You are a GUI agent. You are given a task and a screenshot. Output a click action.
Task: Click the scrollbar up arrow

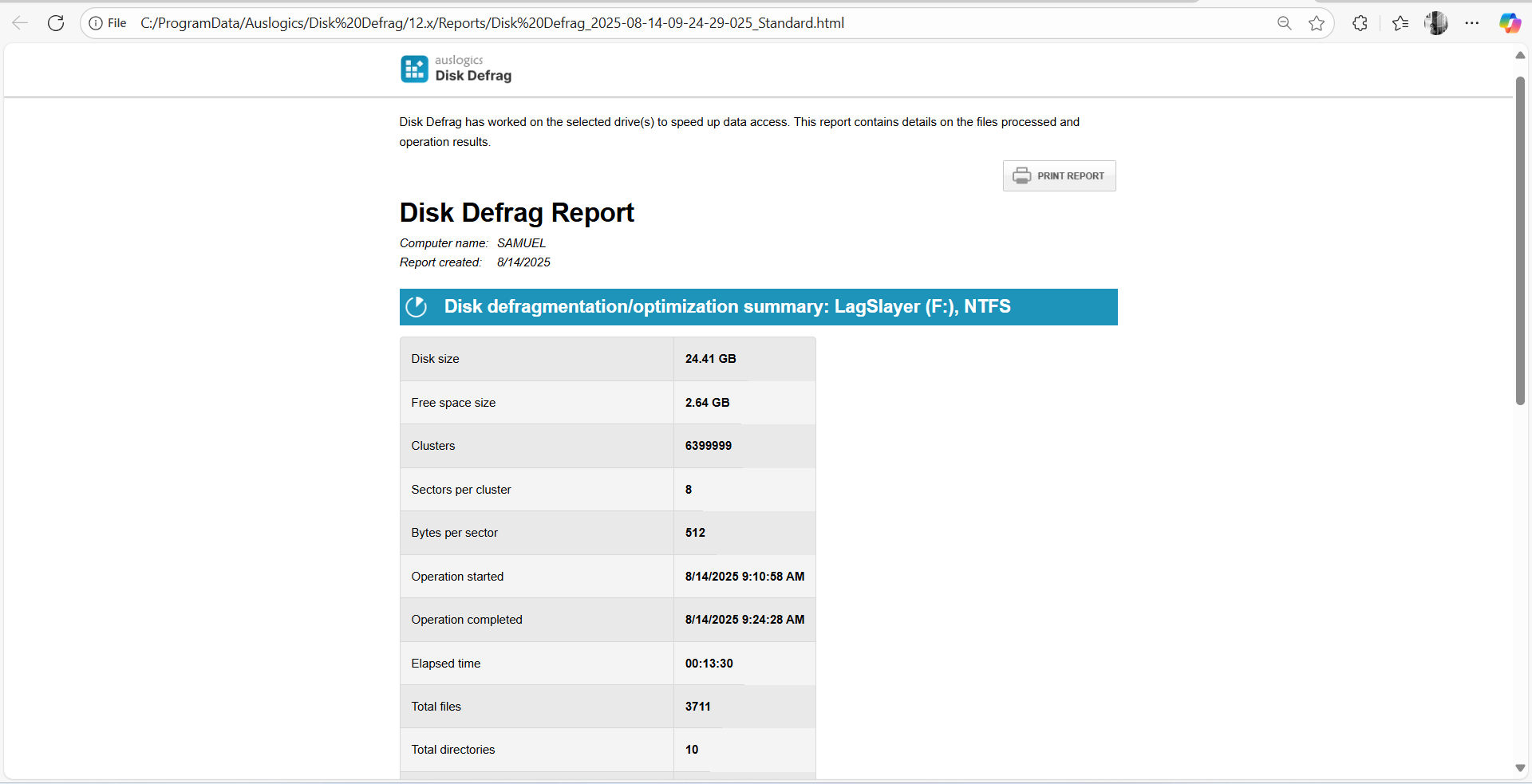(1521, 55)
